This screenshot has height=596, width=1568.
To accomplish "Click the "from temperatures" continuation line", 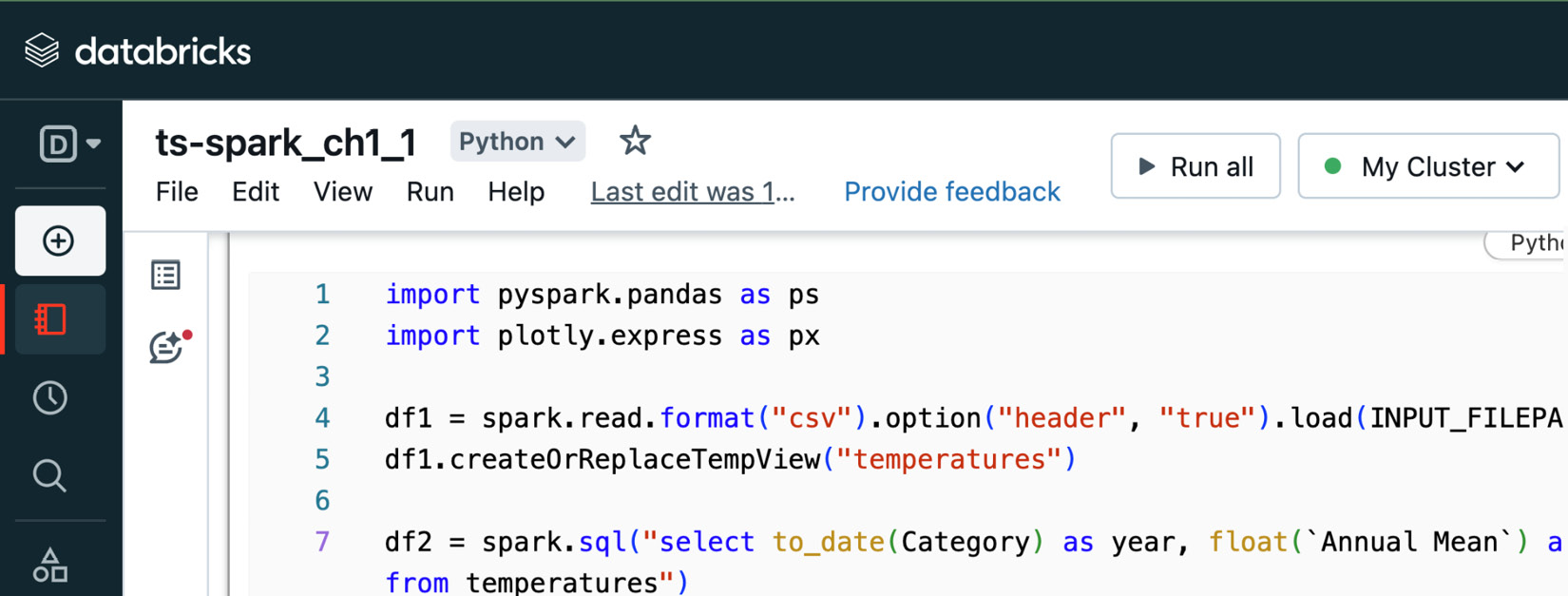I will click(x=536, y=582).
